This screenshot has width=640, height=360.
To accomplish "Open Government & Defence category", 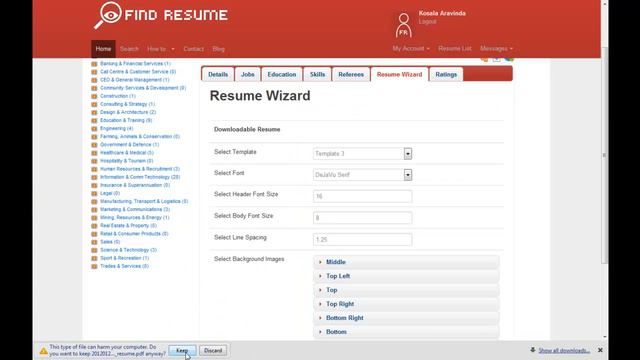I will (x=129, y=145).
